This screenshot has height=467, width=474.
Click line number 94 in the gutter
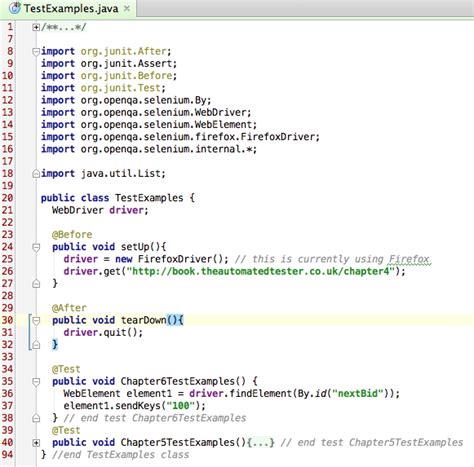tap(7, 455)
